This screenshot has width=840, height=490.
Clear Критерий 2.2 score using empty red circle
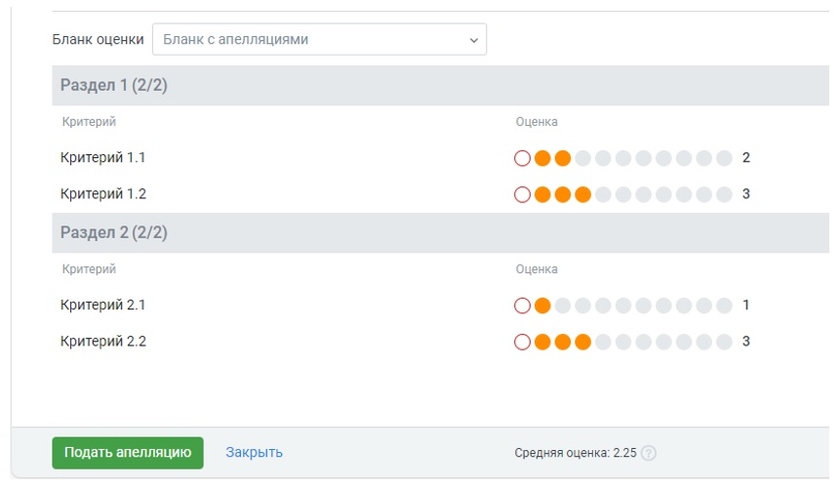tap(522, 342)
